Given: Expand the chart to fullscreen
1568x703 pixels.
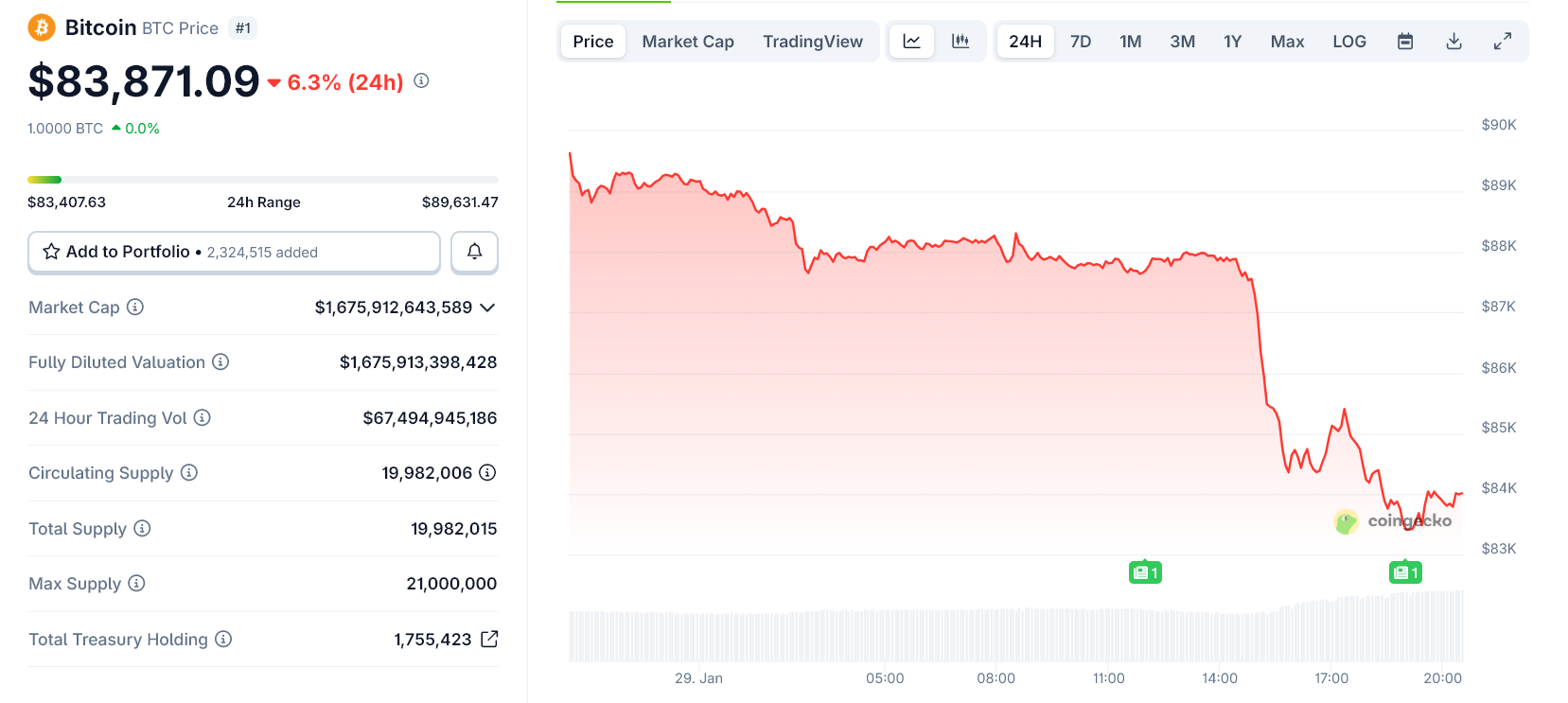Looking at the screenshot, I should [x=1504, y=41].
